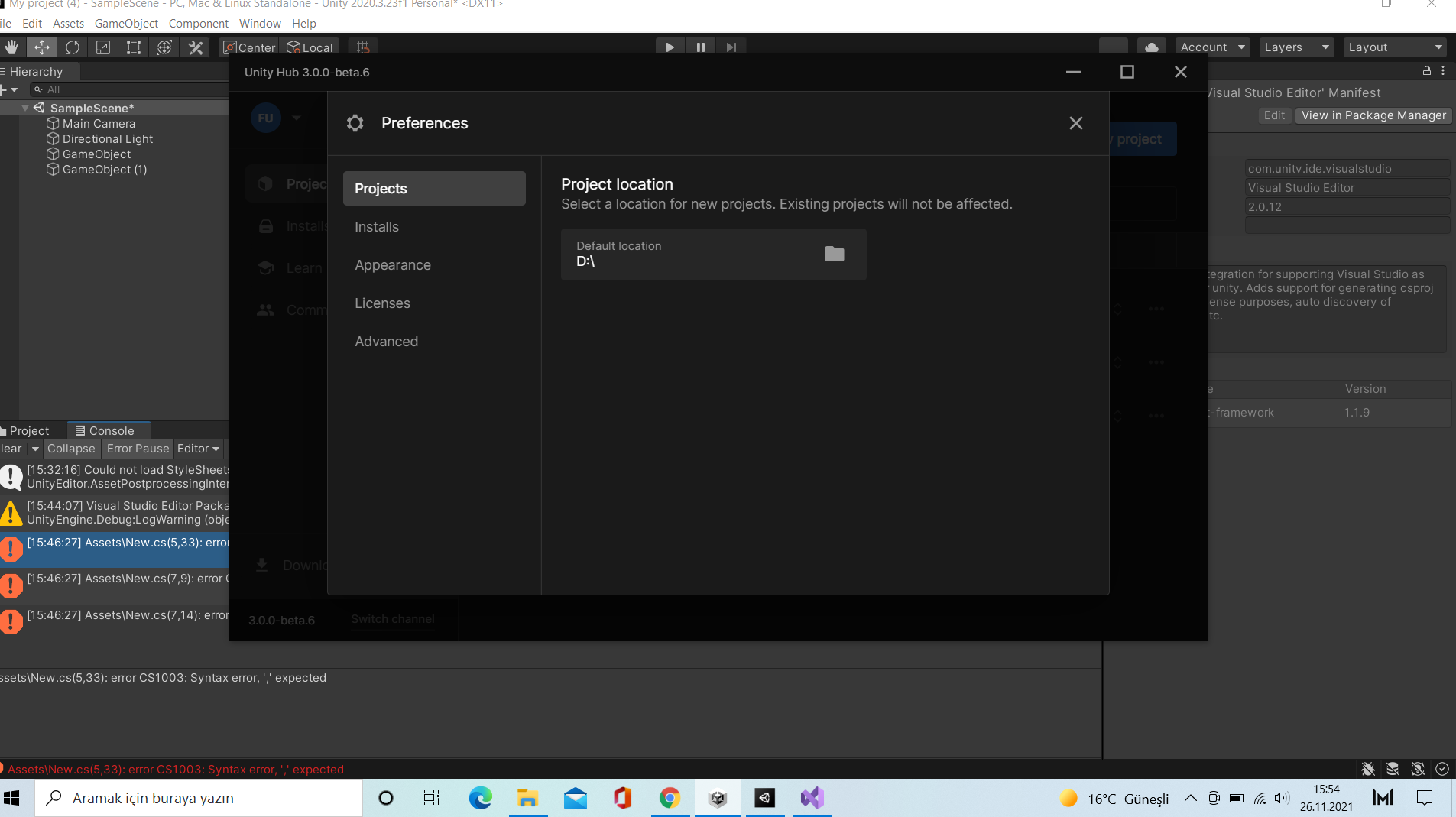Image resolution: width=1456 pixels, height=817 pixels.
Task: Open Google Chrome from taskbar
Action: tap(670, 799)
